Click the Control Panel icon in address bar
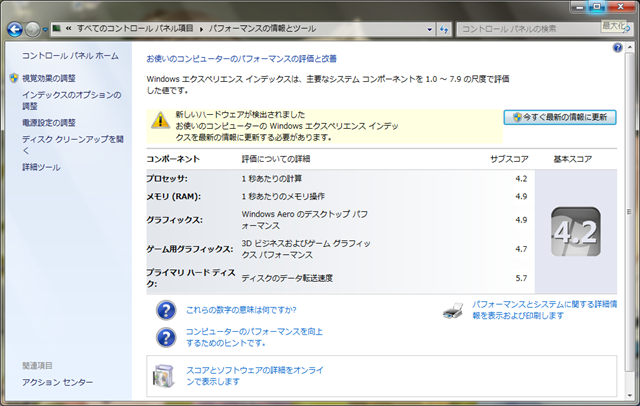Image resolution: width=640 pixels, height=406 pixels. click(x=57, y=28)
